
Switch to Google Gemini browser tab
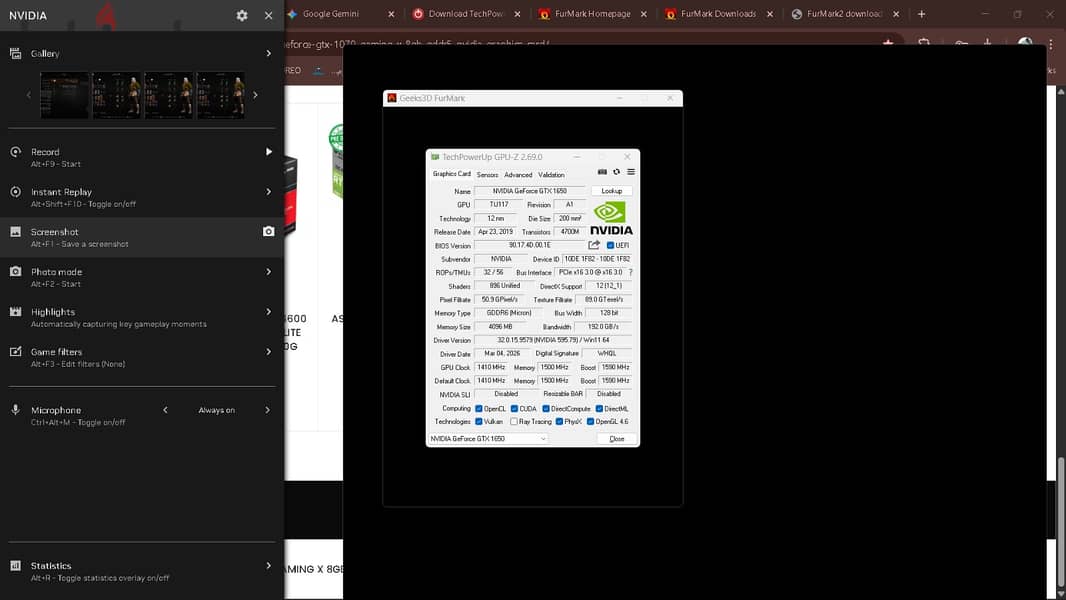tap(331, 14)
